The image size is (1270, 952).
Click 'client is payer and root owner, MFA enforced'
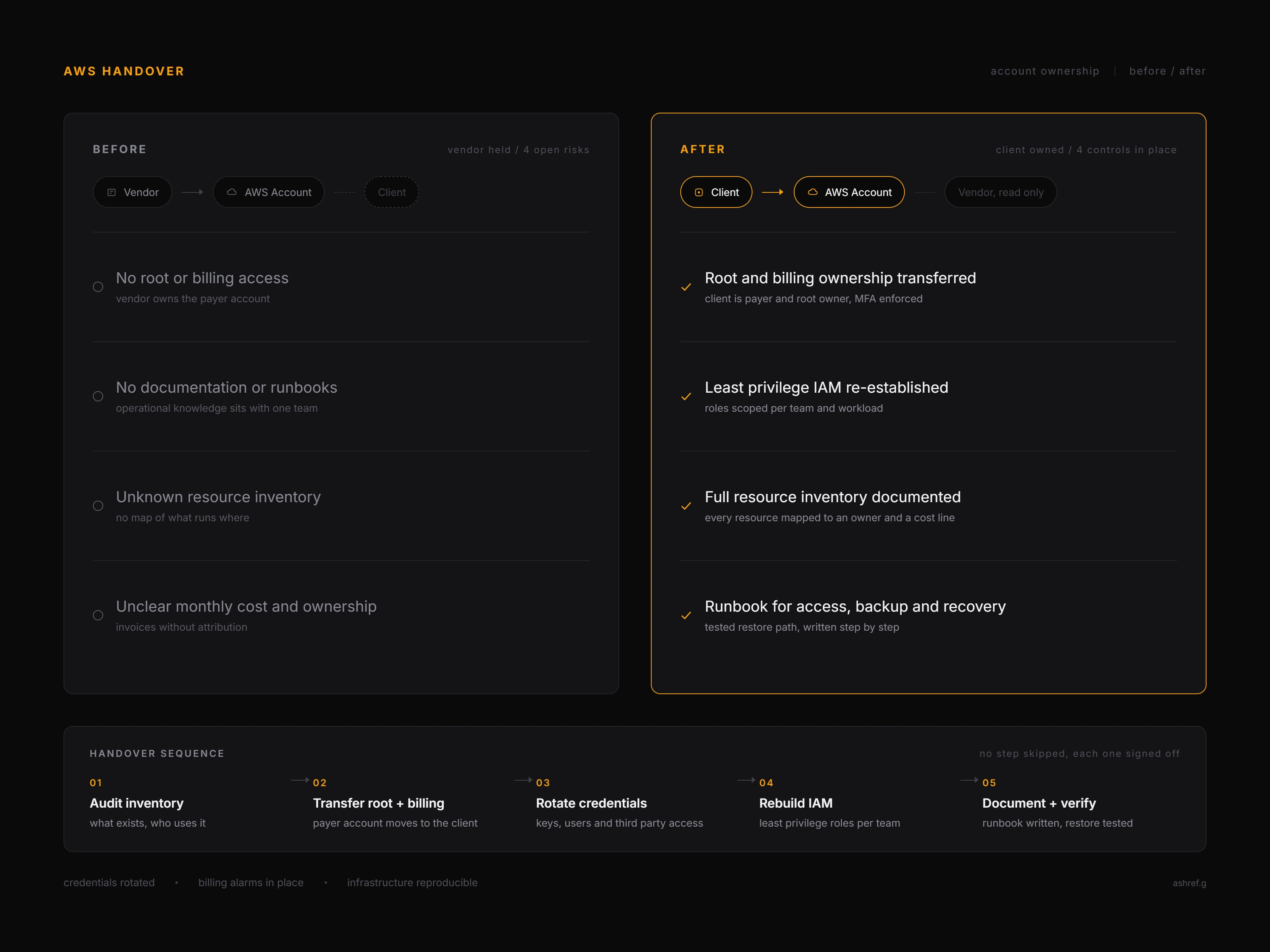pyautogui.click(x=814, y=299)
